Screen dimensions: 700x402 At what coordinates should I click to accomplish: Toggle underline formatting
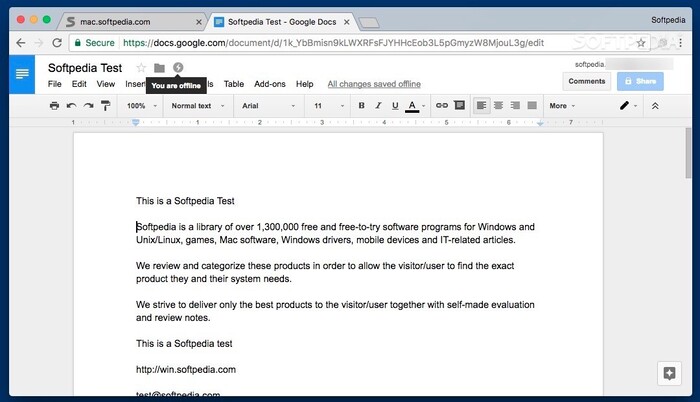(395, 106)
